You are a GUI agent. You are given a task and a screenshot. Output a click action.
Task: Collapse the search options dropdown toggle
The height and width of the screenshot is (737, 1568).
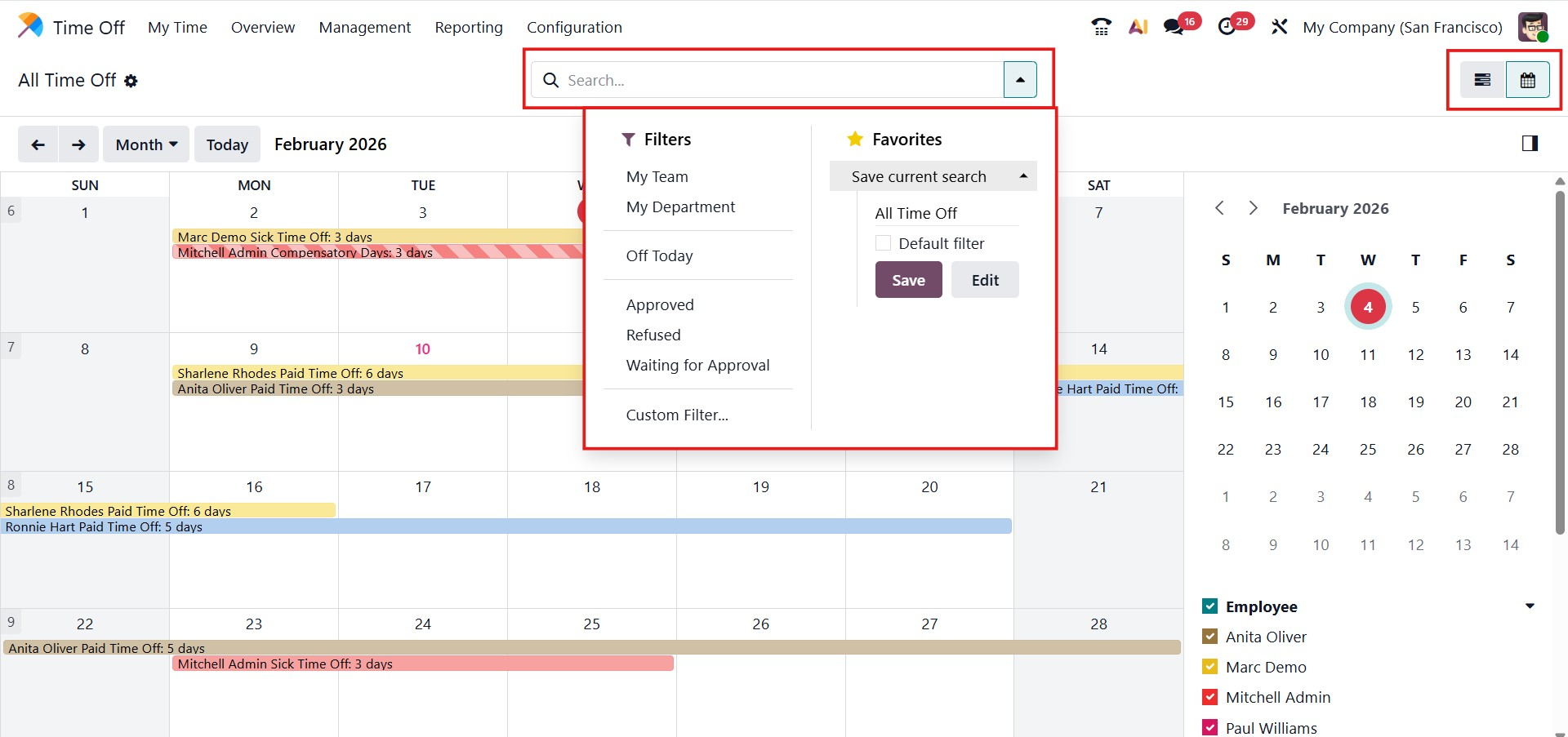1020,80
